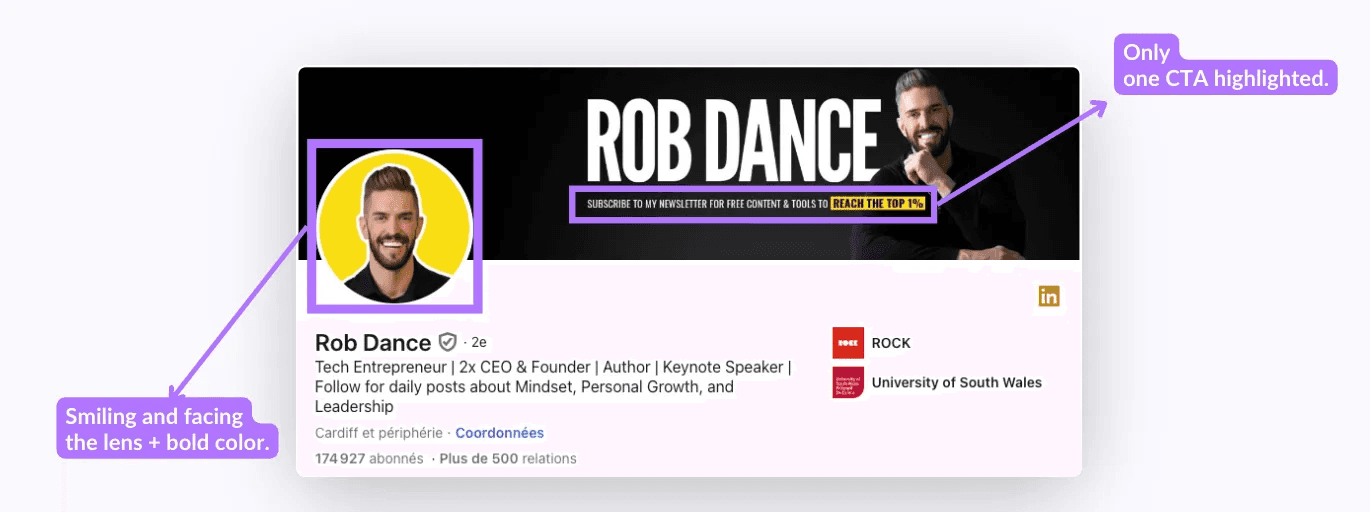Click the Cardiff et périphérie location text
Viewport: 1370px width, 512px height.
pos(379,433)
